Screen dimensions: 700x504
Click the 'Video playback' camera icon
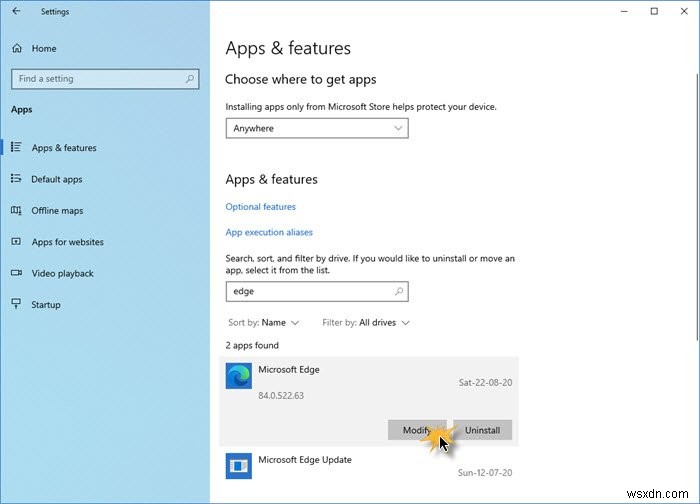coord(16,273)
